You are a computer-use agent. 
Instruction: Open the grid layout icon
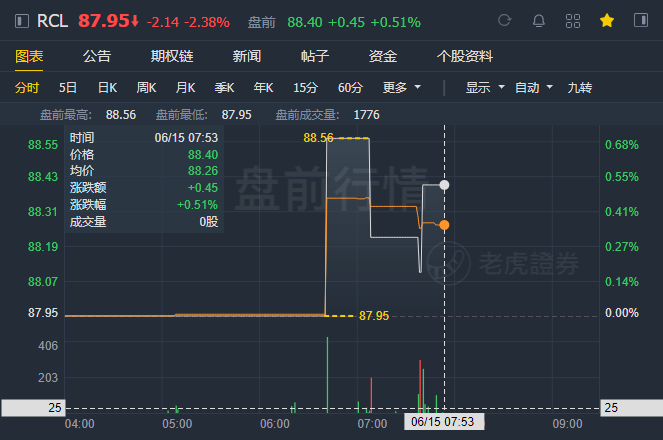click(573, 21)
